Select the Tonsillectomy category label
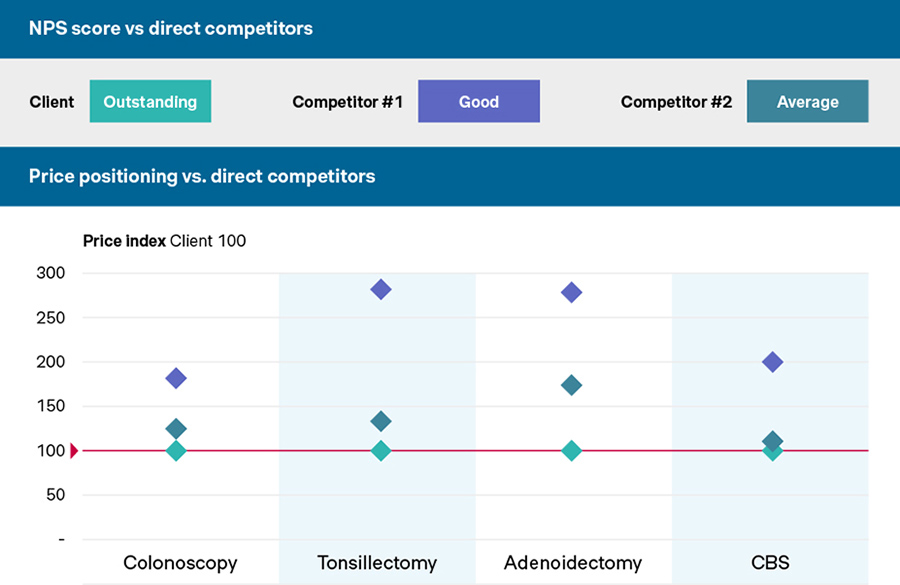This screenshot has width=900, height=585. tap(377, 563)
